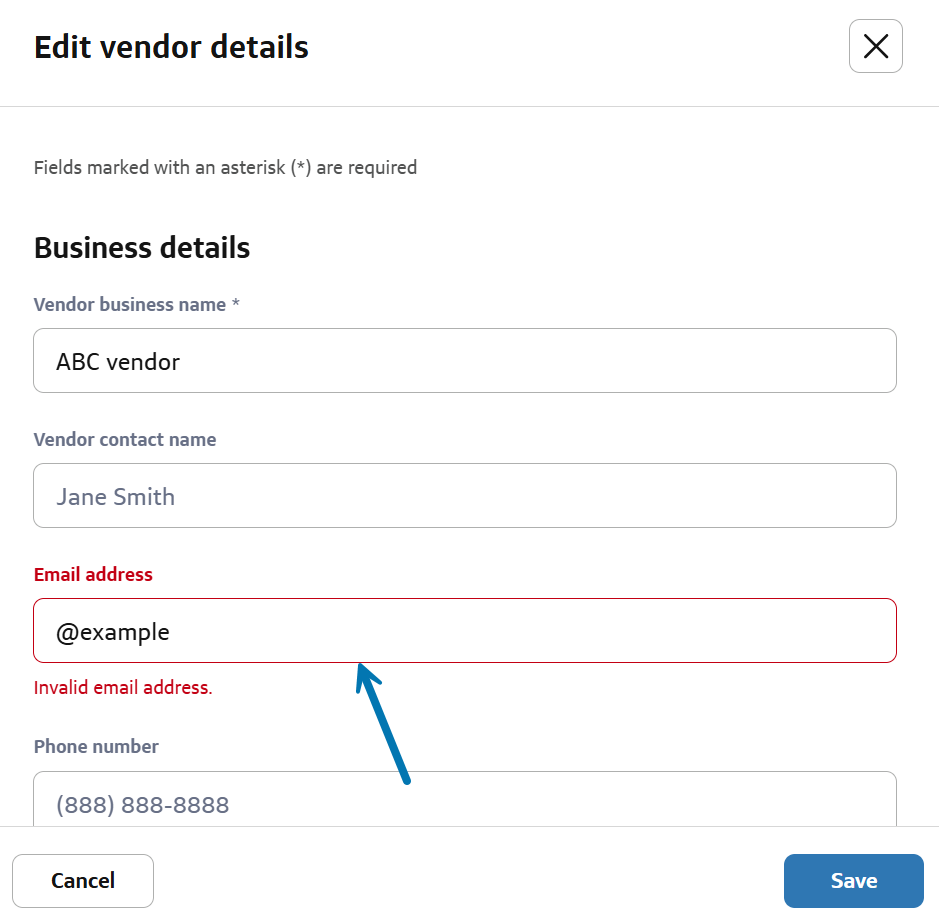Place cursor on the '@example' text
The width and height of the screenshot is (939, 922).
[x=113, y=632]
